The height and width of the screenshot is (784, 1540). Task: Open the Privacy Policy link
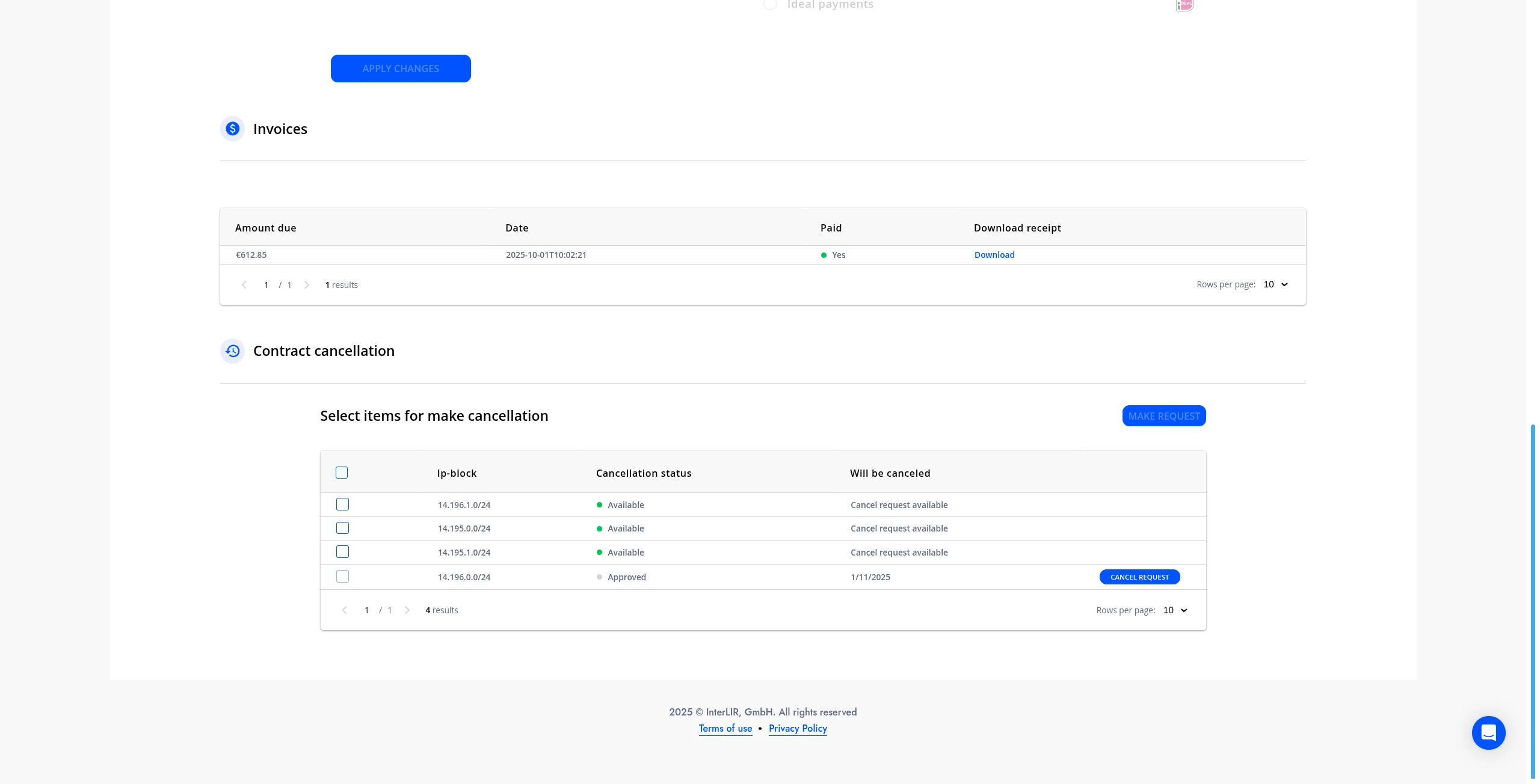798,729
